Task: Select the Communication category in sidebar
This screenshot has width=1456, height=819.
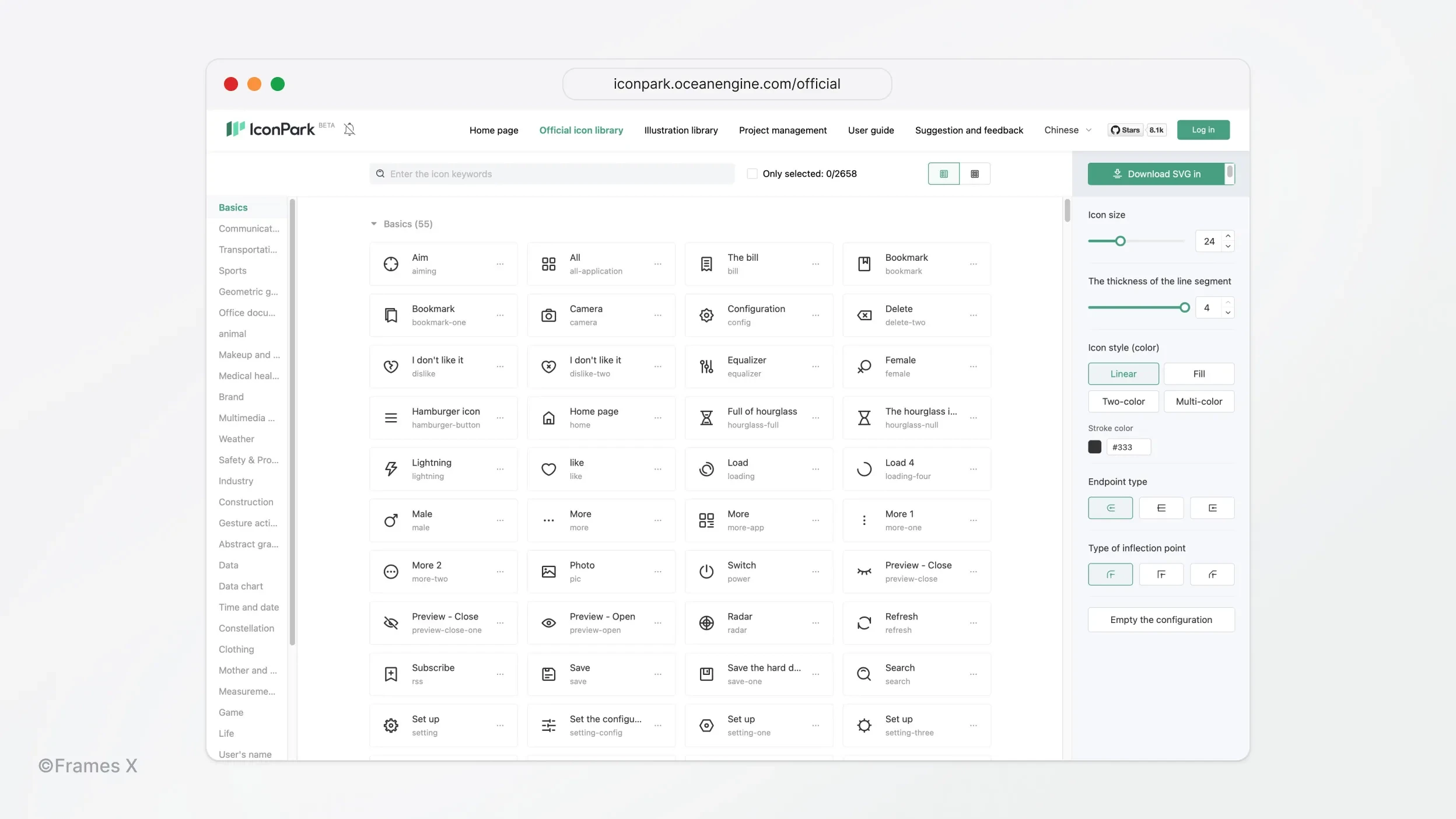Action: tap(249, 229)
